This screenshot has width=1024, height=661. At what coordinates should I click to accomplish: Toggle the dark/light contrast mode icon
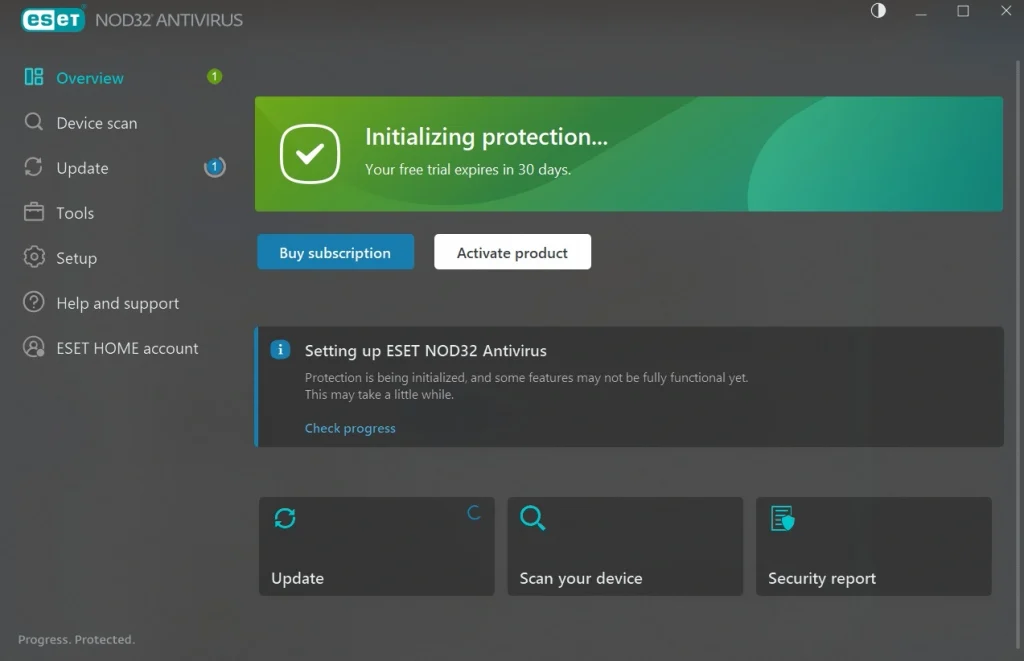click(x=878, y=10)
